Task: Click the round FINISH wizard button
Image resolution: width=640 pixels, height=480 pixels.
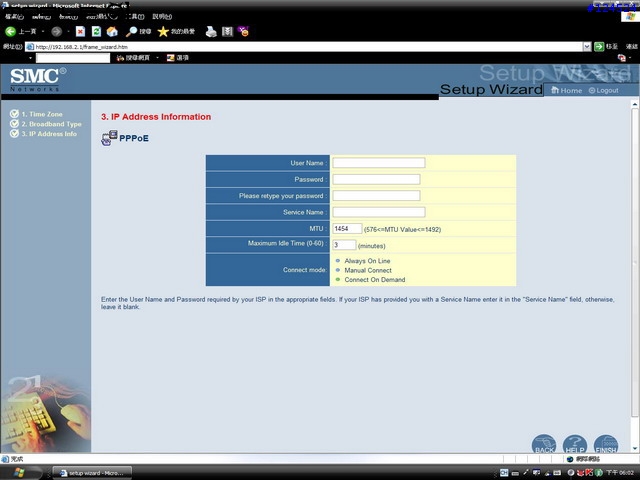Action: tap(606, 444)
